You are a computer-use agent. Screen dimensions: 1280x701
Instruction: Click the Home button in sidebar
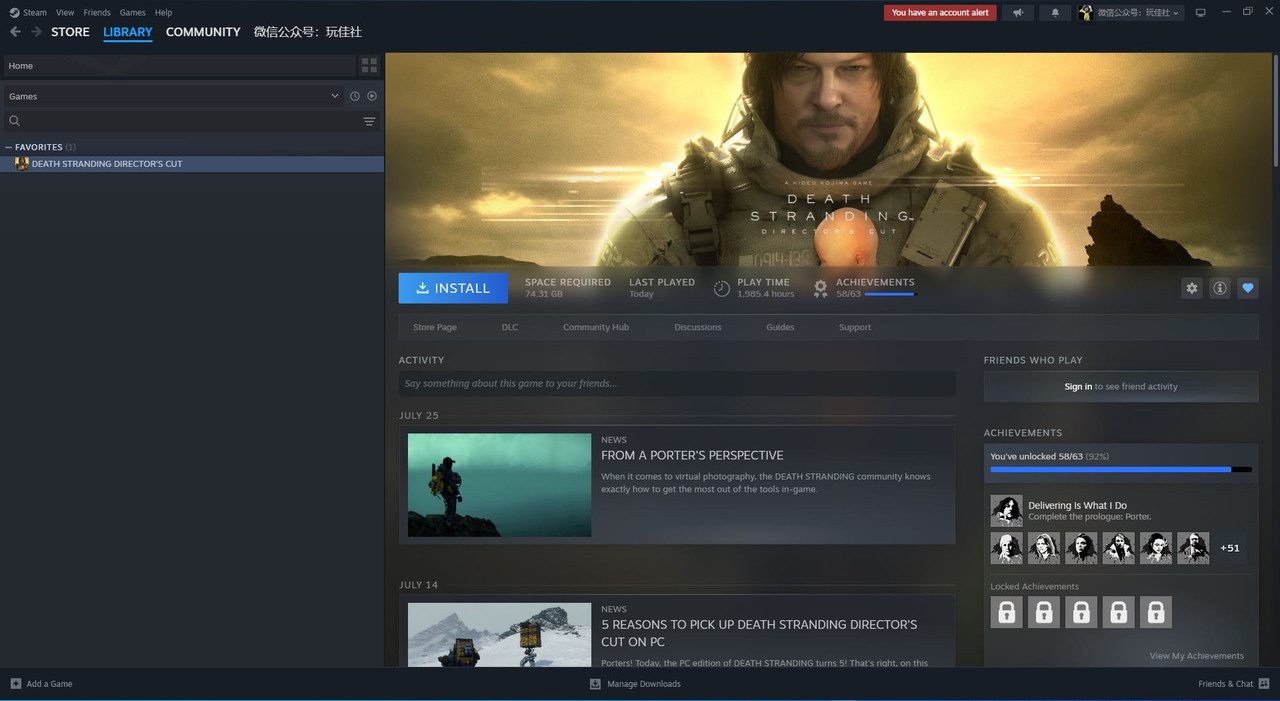coord(179,66)
